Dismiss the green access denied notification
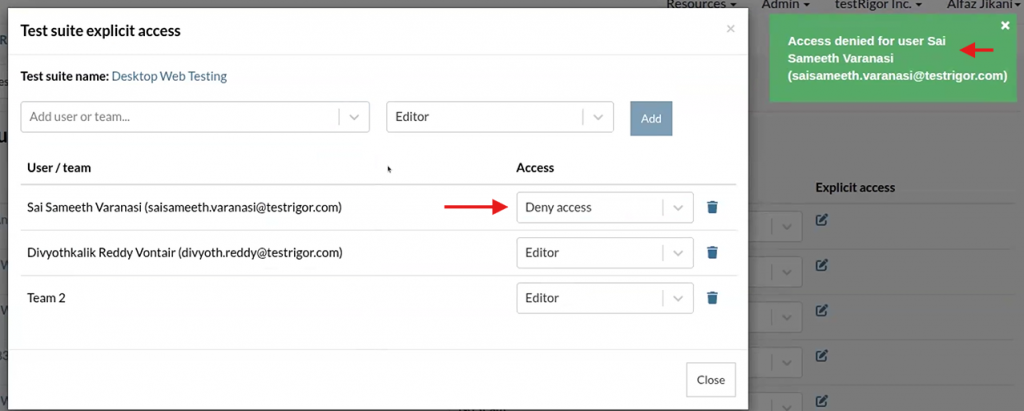This screenshot has width=1024, height=411. [x=1005, y=26]
